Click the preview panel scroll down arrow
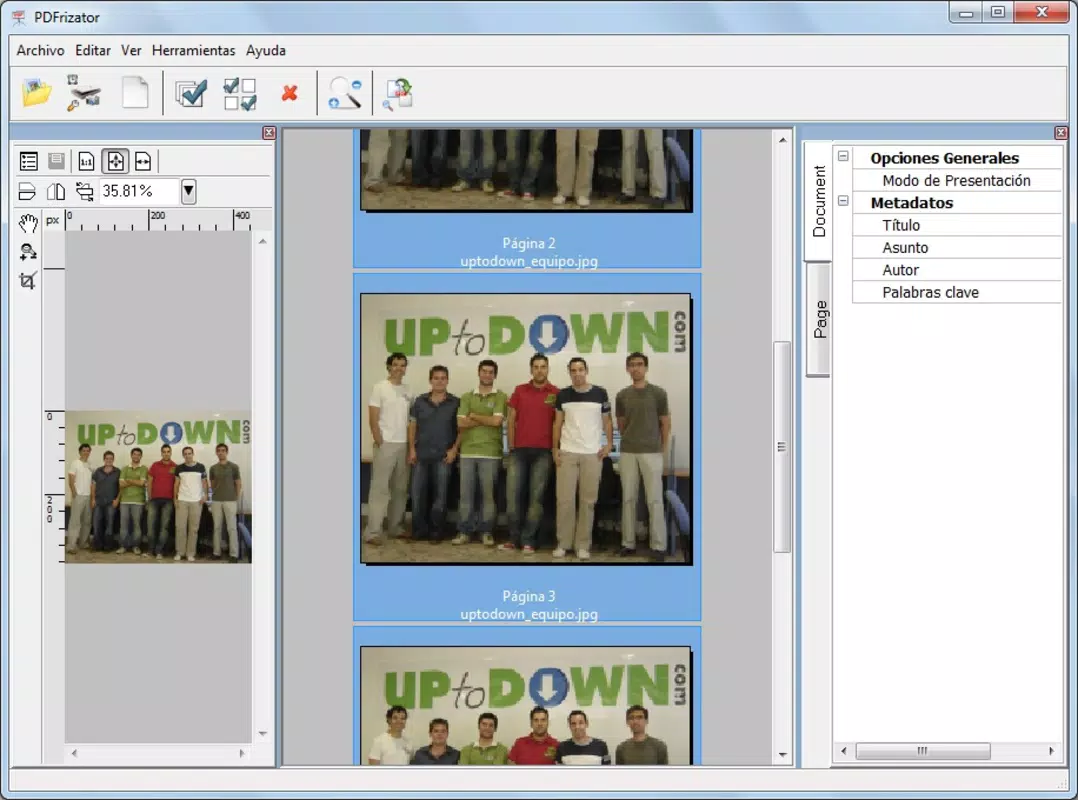 263,733
